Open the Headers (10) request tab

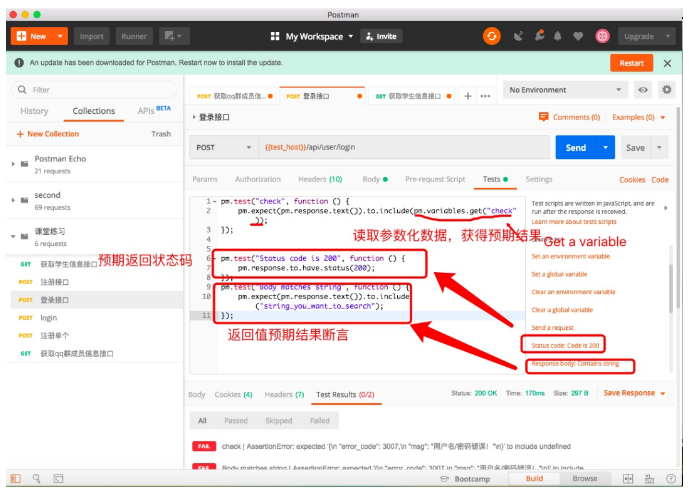click(x=320, y=179)
